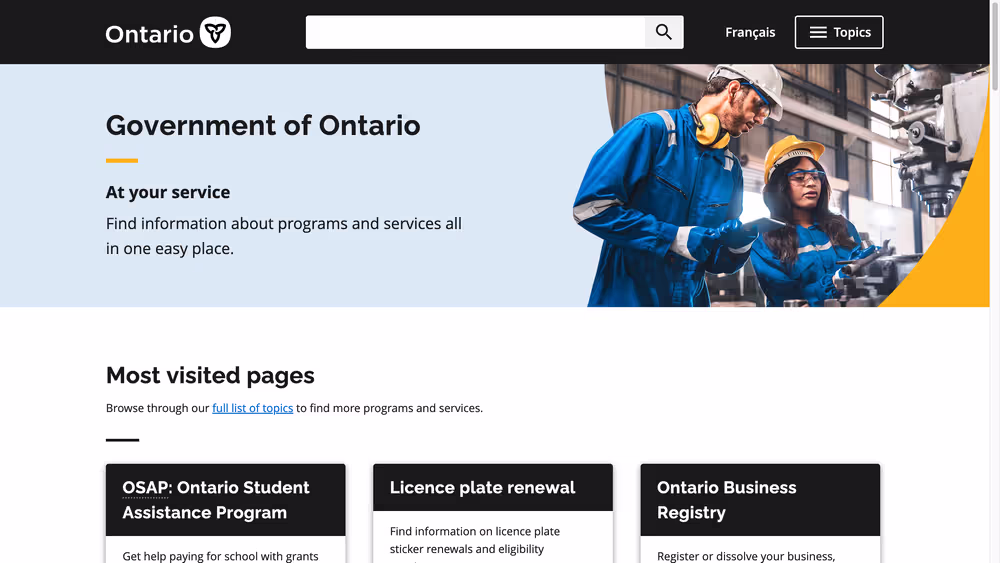Click 'Get help paying for school' description text

coord(220,556)
